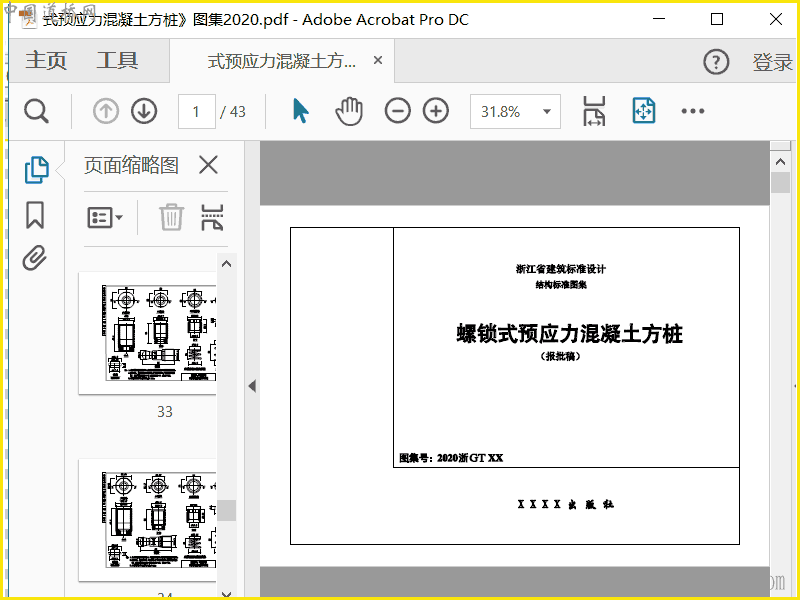Choose the Selection arrow tool
This screenshot has height=600, width=800.
301,111
